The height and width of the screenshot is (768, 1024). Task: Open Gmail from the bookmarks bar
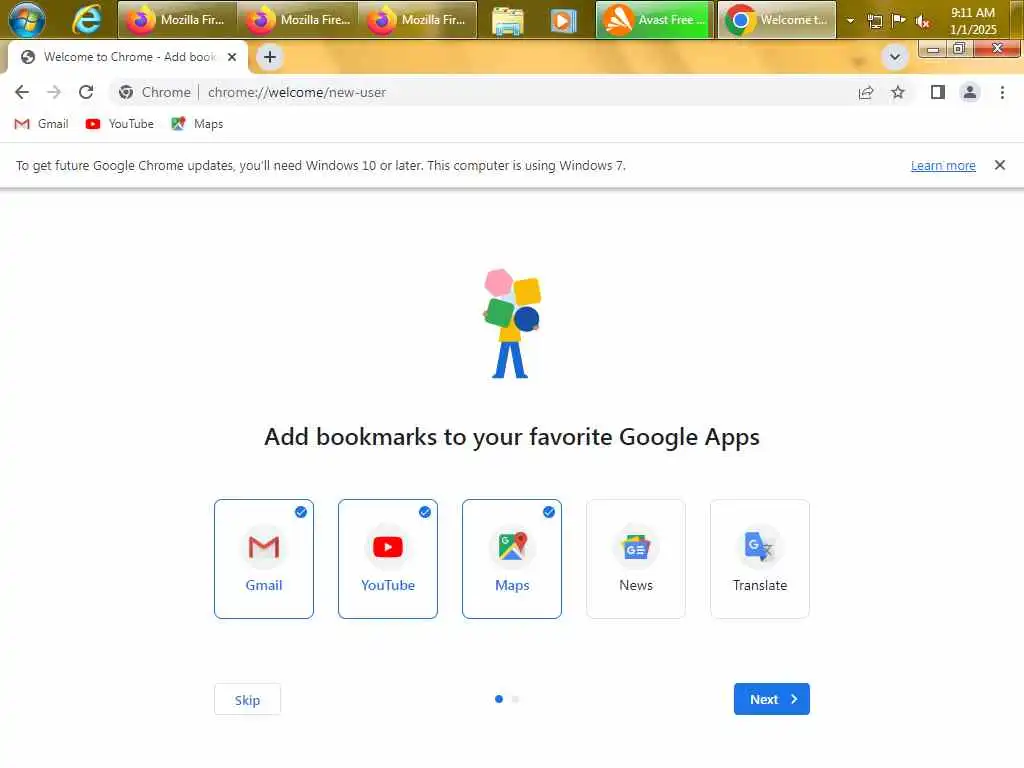coord(41,124)
